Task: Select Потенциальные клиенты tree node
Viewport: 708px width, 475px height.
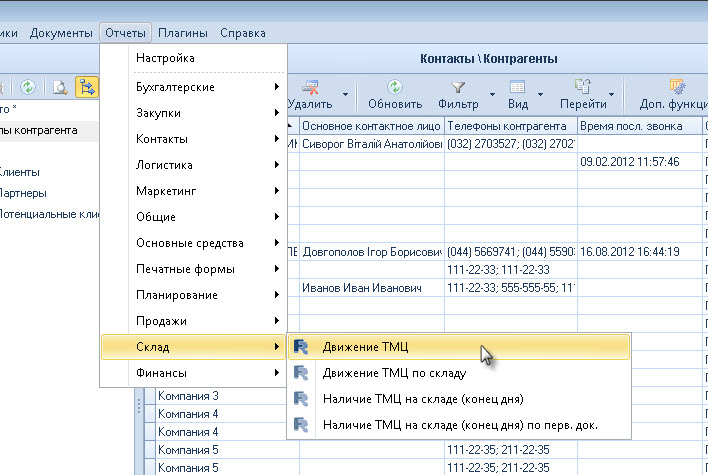Action: pos(49,214)
